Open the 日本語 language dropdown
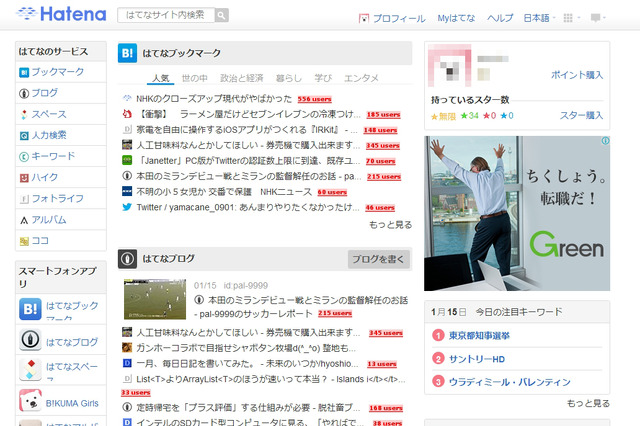The height and width of the screenshot is (426, 640). [x=539, y=18]
